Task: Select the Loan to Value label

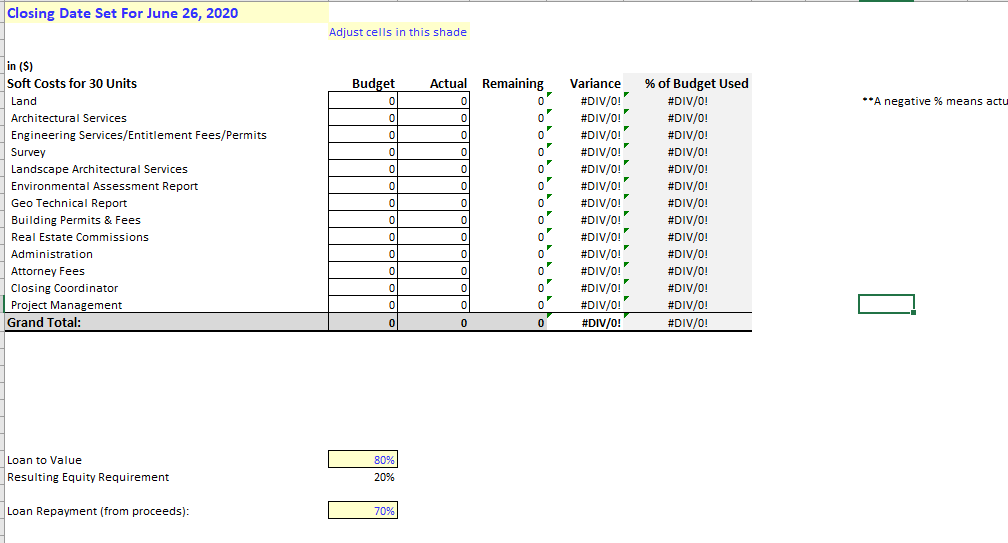Action: (x=44, y=460)
